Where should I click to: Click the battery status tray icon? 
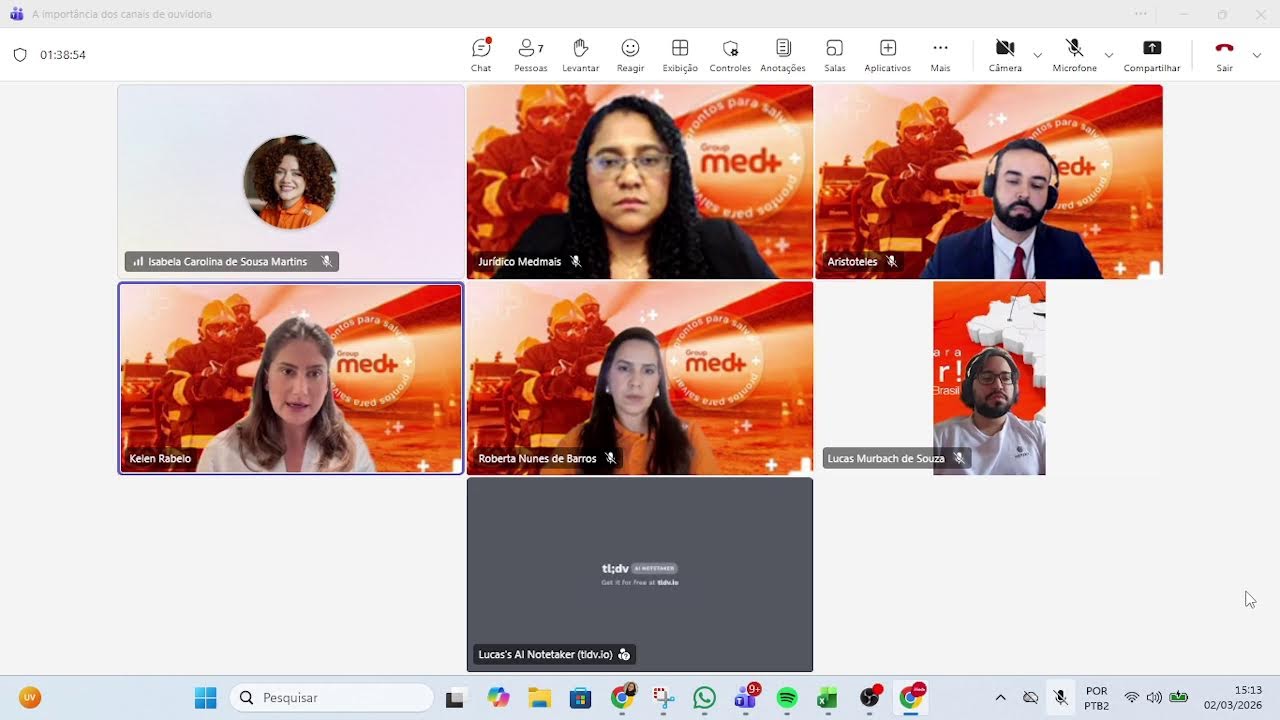coord(1179,698)
